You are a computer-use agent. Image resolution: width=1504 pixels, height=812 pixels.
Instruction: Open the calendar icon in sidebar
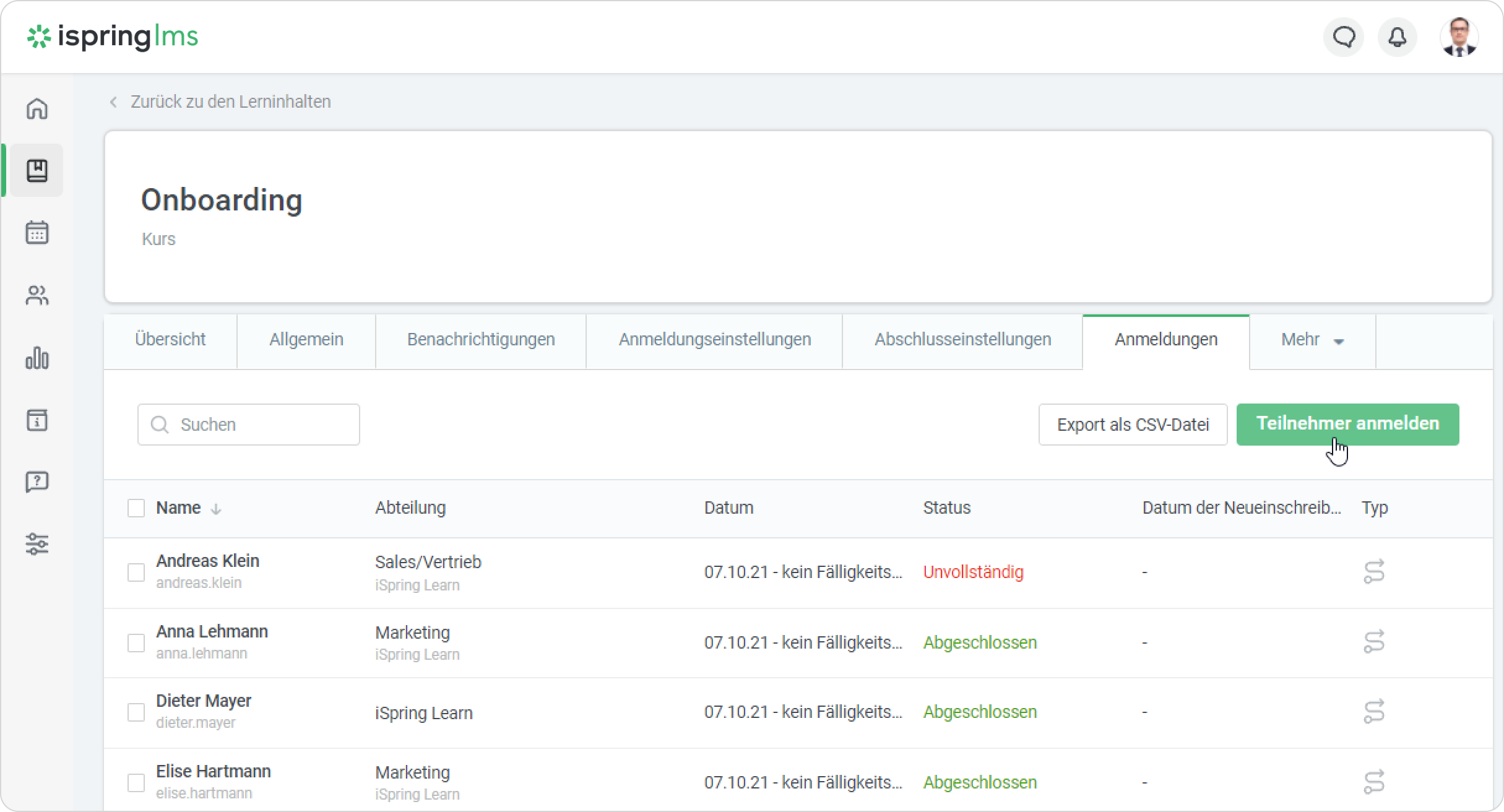click(x=37, y=233)
